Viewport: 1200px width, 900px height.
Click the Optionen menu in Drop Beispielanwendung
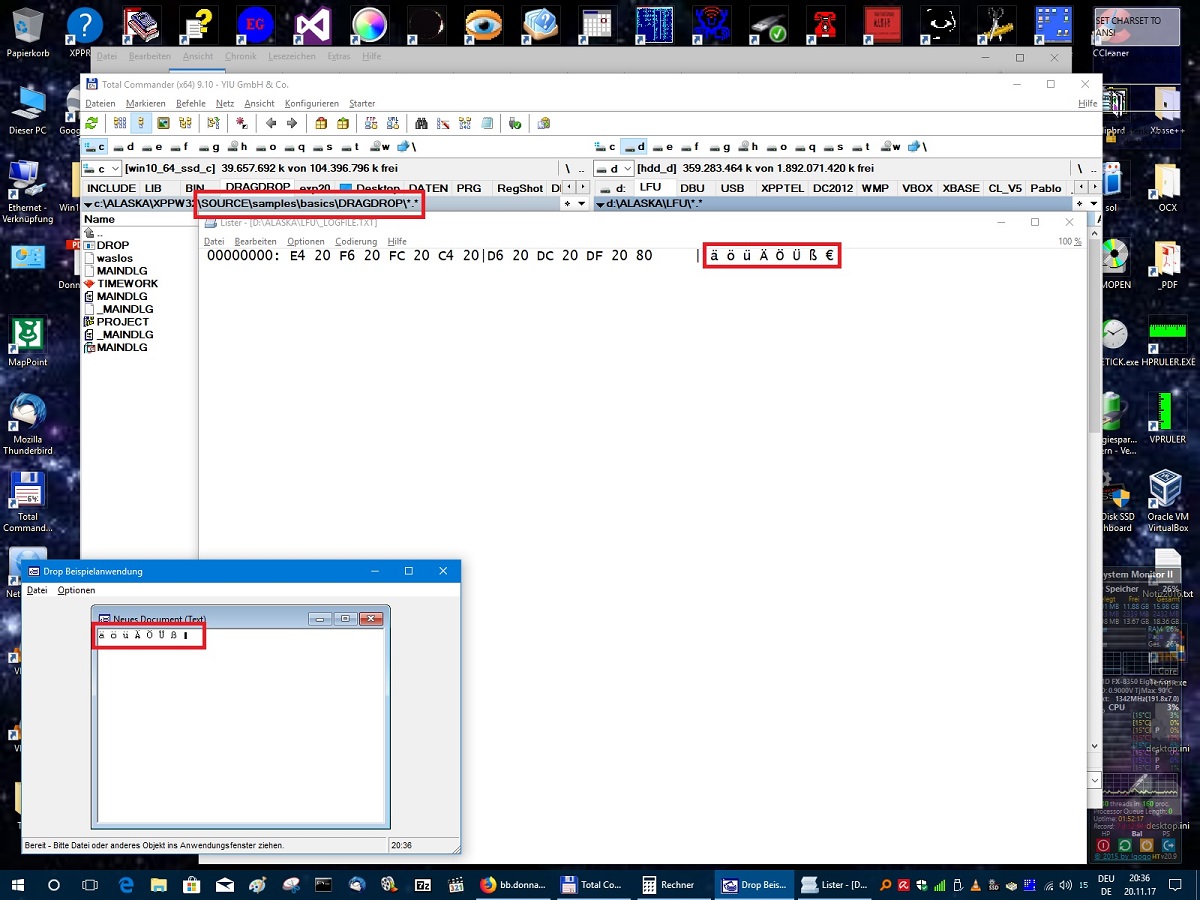coord(76,591)
